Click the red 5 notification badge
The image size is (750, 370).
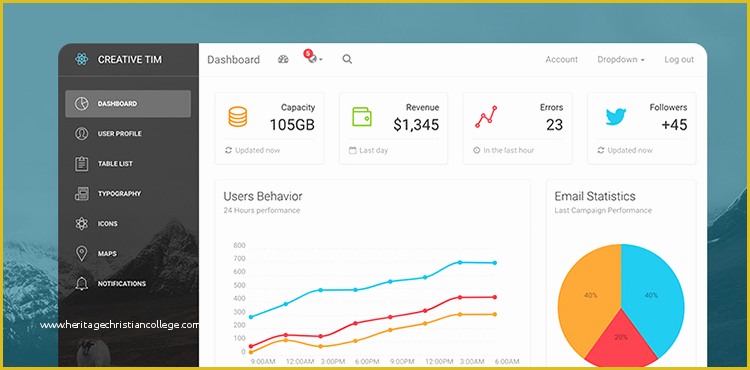[x=308, y=53]
